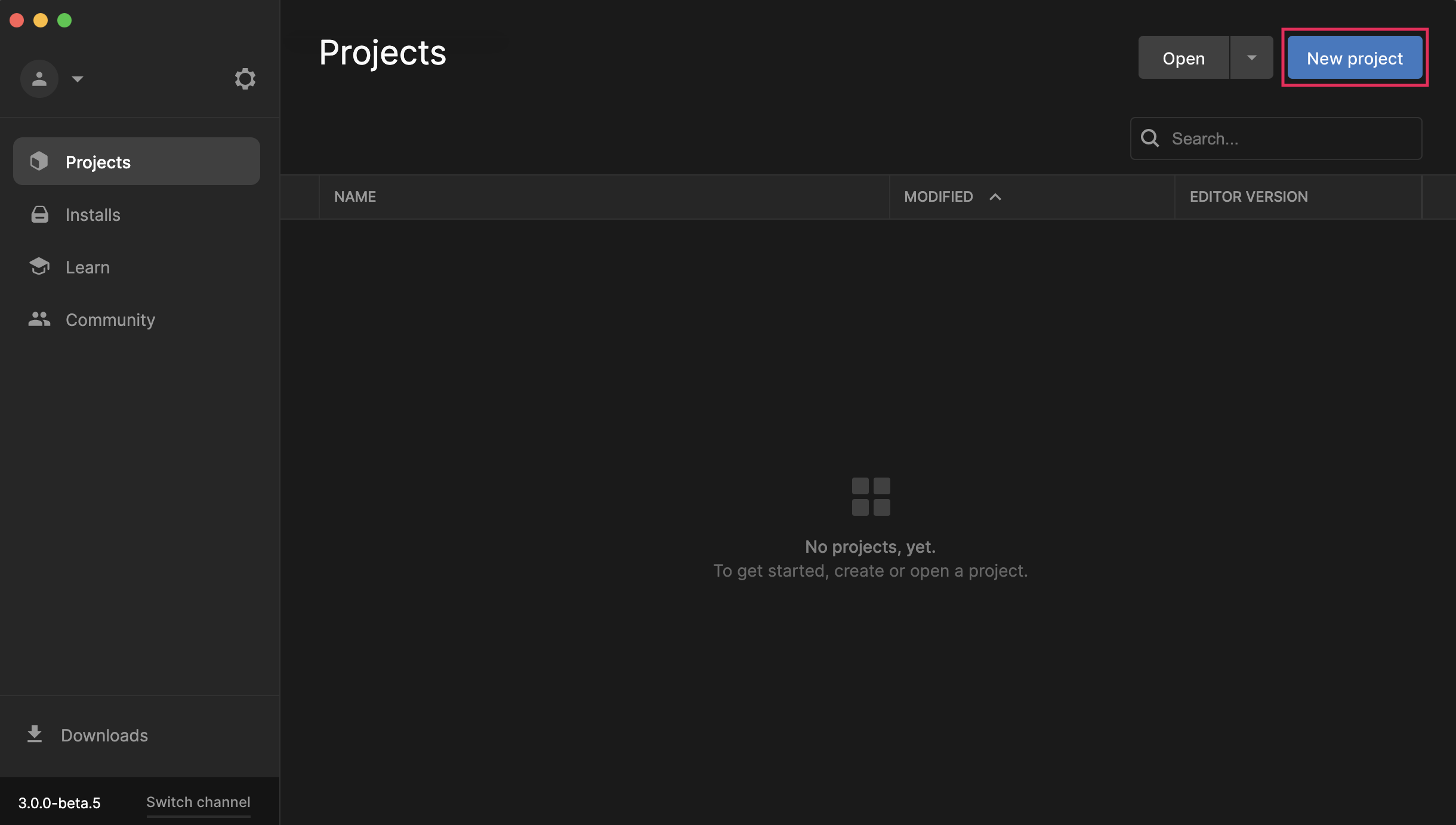
Task: Click the Installs drive icon
Action: 39,214
